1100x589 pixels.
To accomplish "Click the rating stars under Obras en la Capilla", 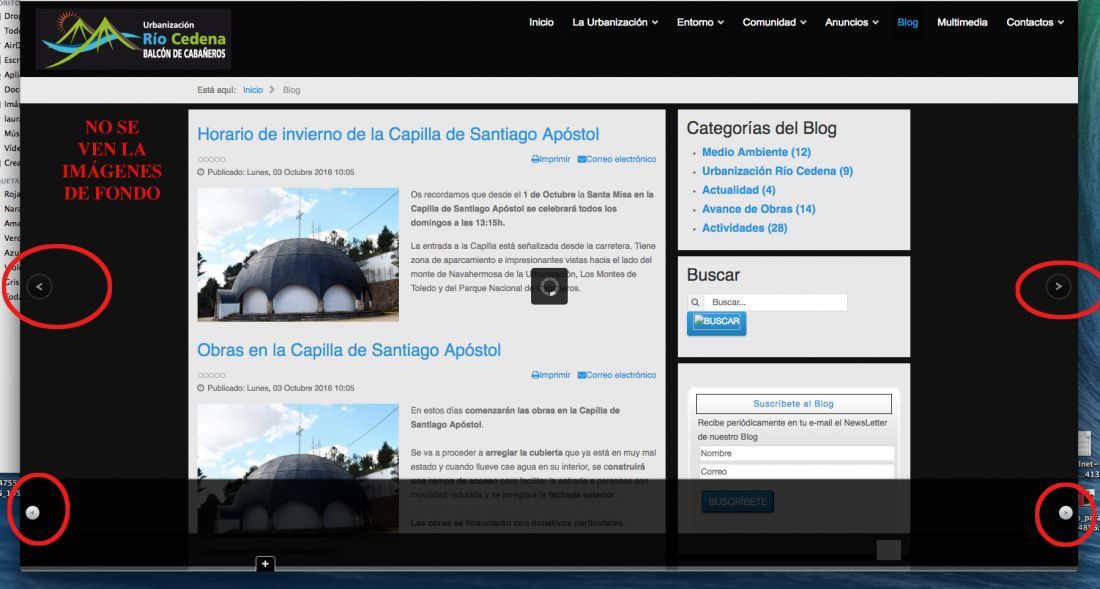I will tap(211, 375).
